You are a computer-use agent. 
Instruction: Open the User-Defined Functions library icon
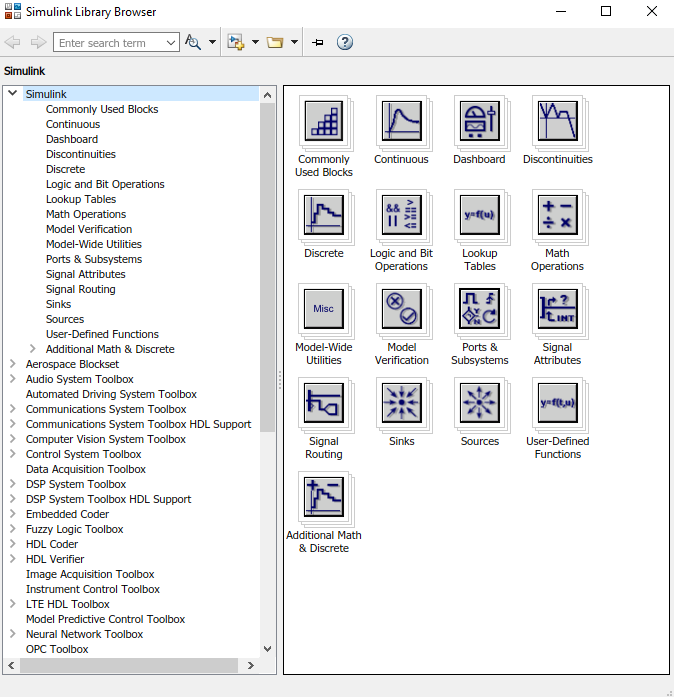pyautogui.click(x=558, y=403)
